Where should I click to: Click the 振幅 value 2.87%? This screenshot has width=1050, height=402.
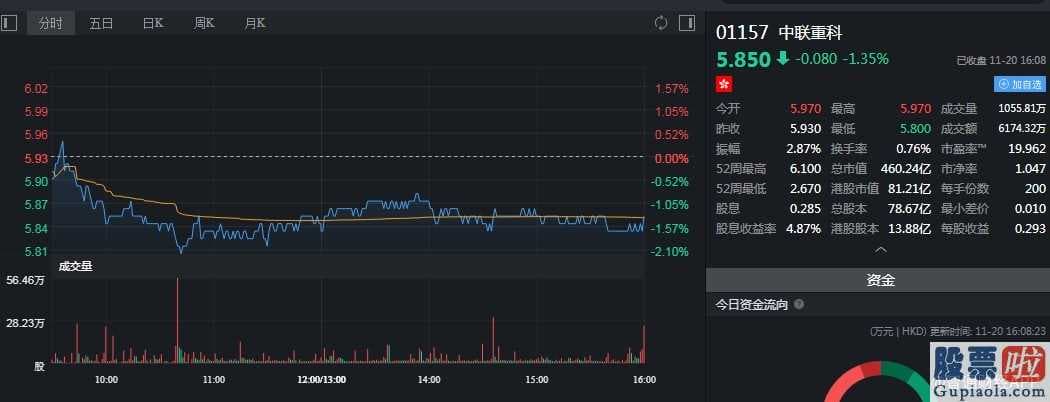[806, 149]
